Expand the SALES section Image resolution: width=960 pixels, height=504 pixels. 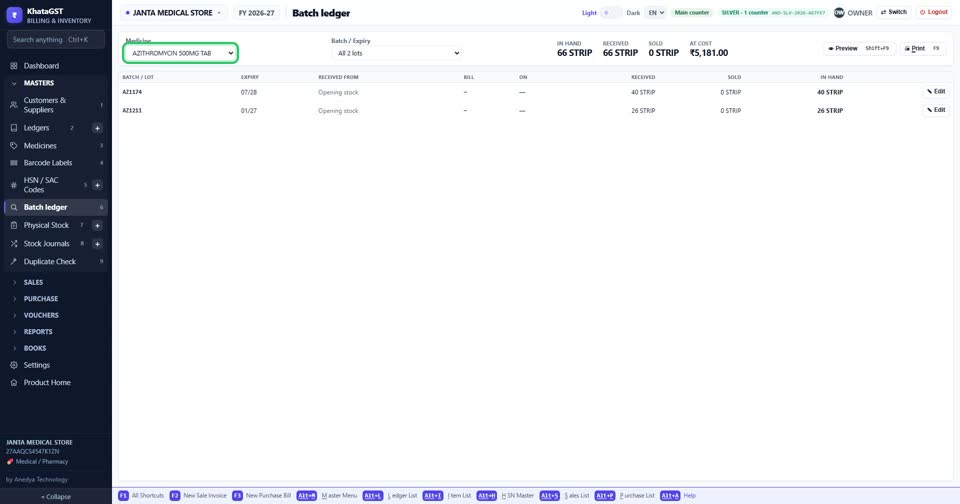pos(56,282)
